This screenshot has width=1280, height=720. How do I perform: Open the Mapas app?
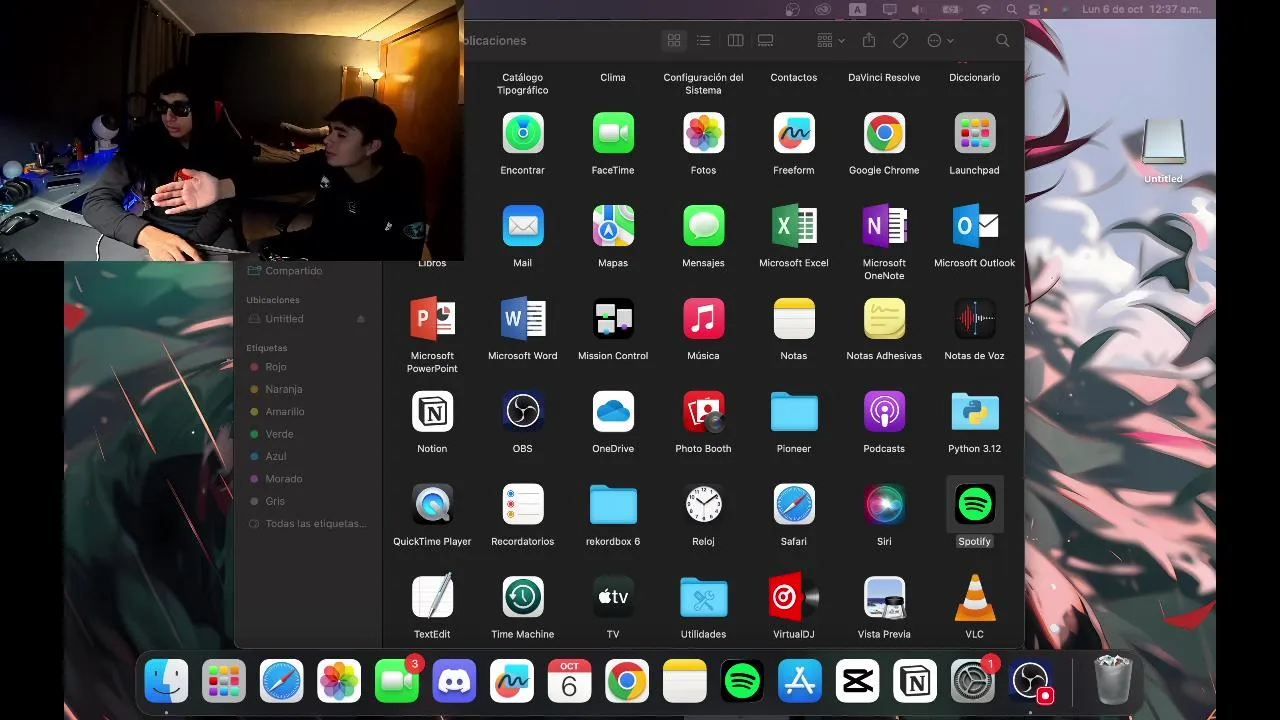(x=613, y=226)
